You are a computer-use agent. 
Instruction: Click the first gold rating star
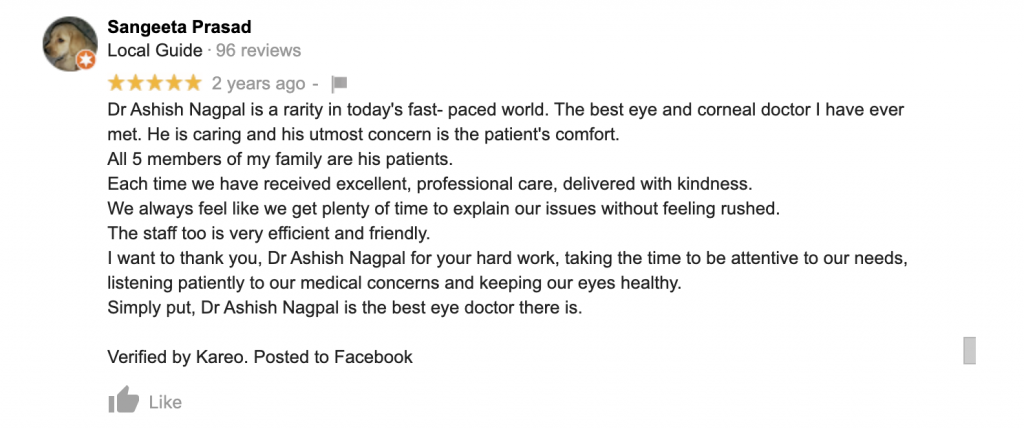(x=116, y=83)
